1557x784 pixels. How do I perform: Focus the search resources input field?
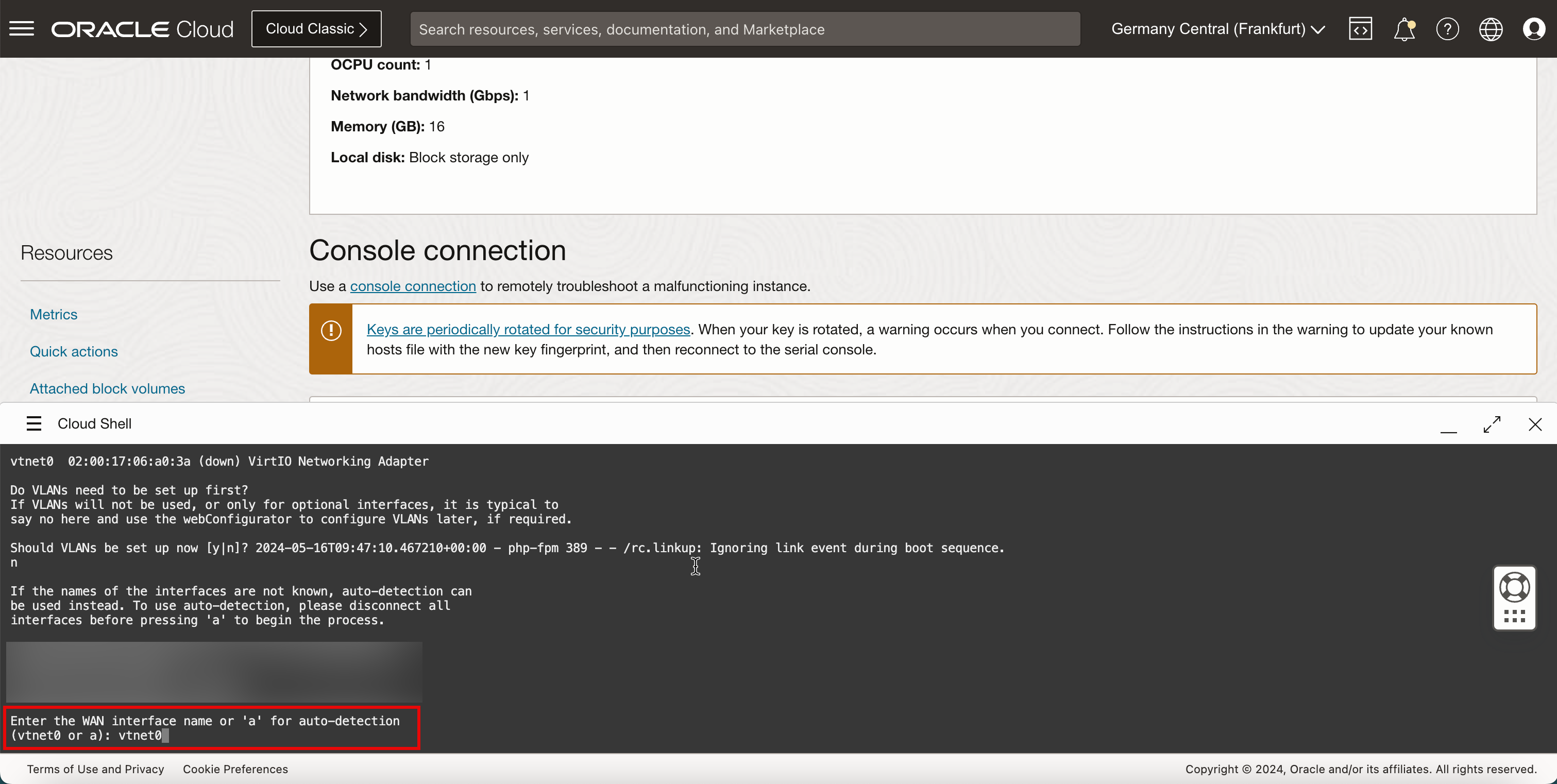pyautogui.click(x=744, y=29)
